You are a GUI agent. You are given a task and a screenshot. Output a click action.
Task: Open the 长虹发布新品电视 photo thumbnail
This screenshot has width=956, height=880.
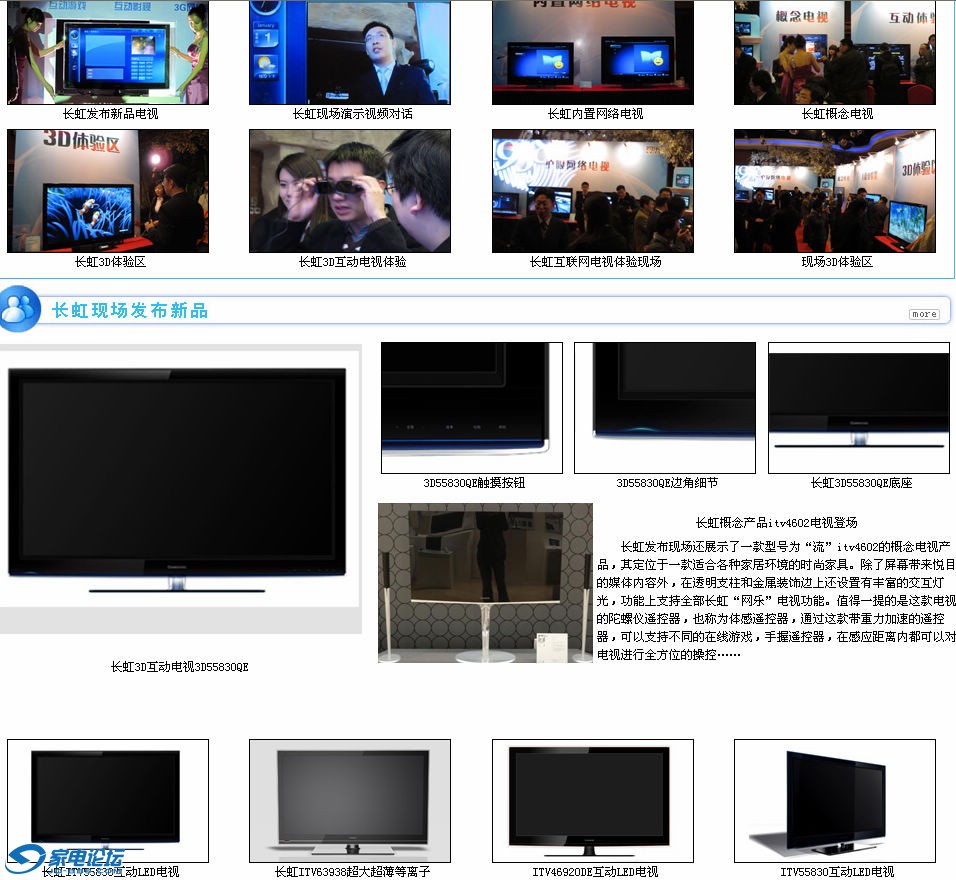(x=108, y=52)
